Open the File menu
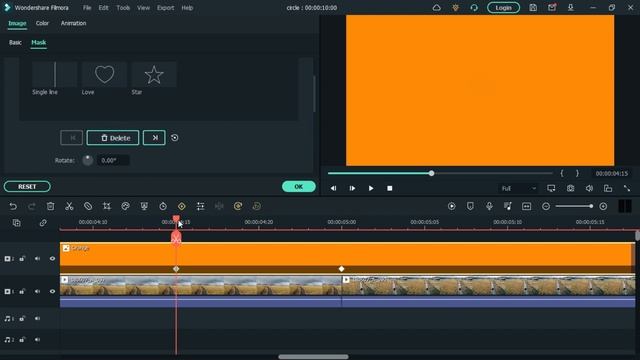This screenshot has height=360, width=640. tap(87, 7)
